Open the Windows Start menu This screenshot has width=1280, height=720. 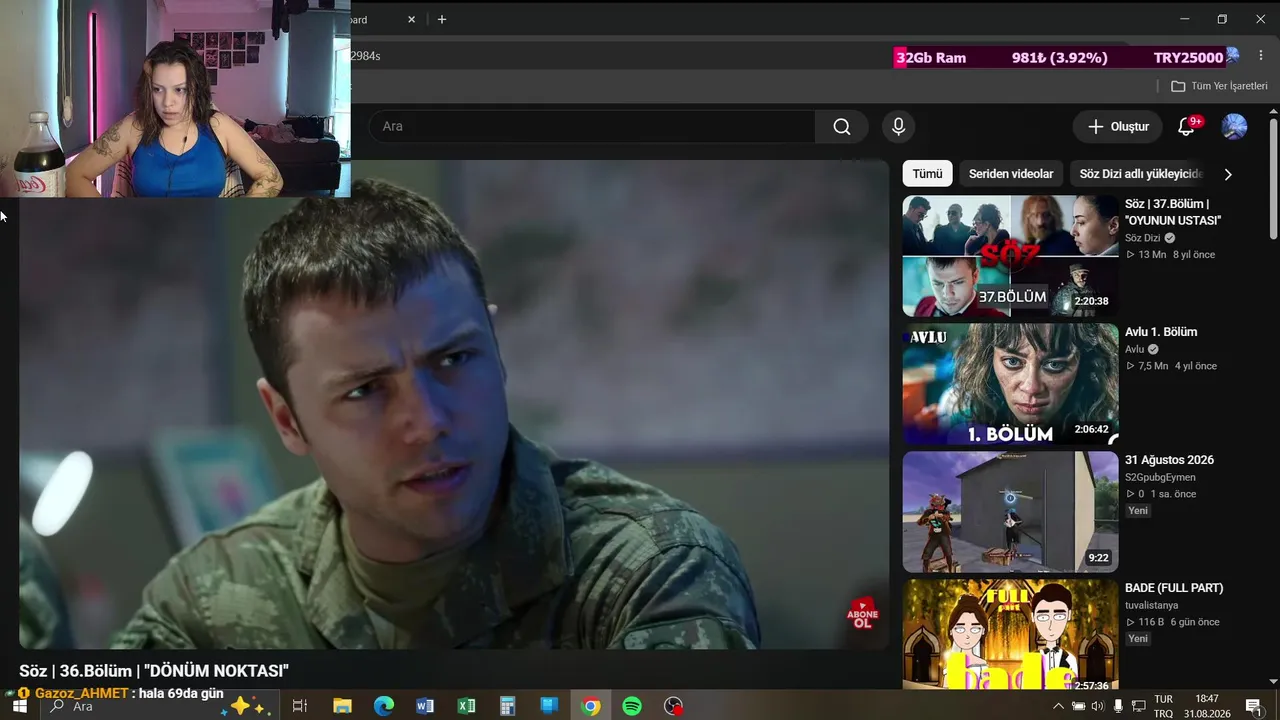[x=19, y=706]
